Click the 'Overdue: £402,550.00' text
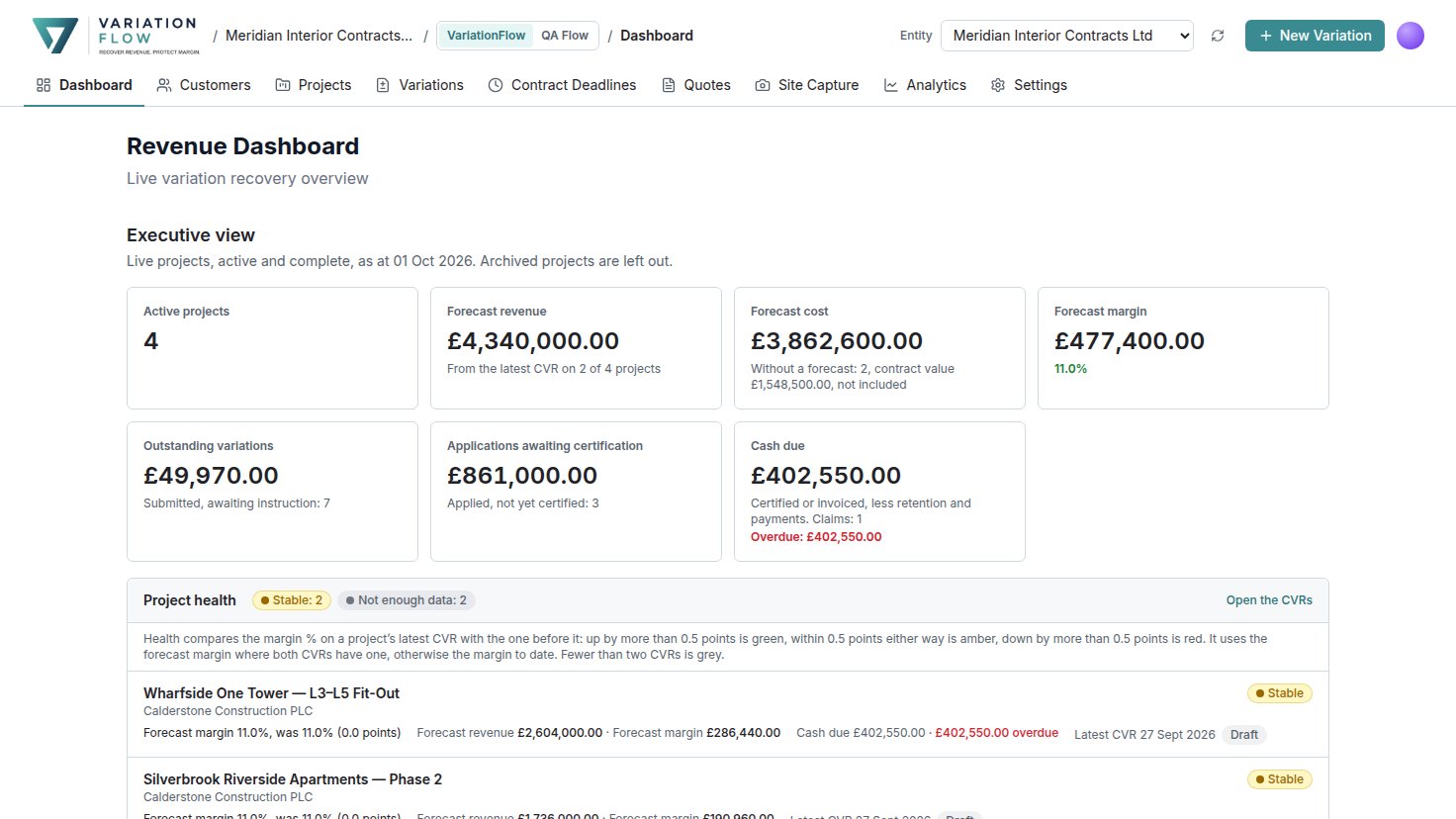 (816, 537)
